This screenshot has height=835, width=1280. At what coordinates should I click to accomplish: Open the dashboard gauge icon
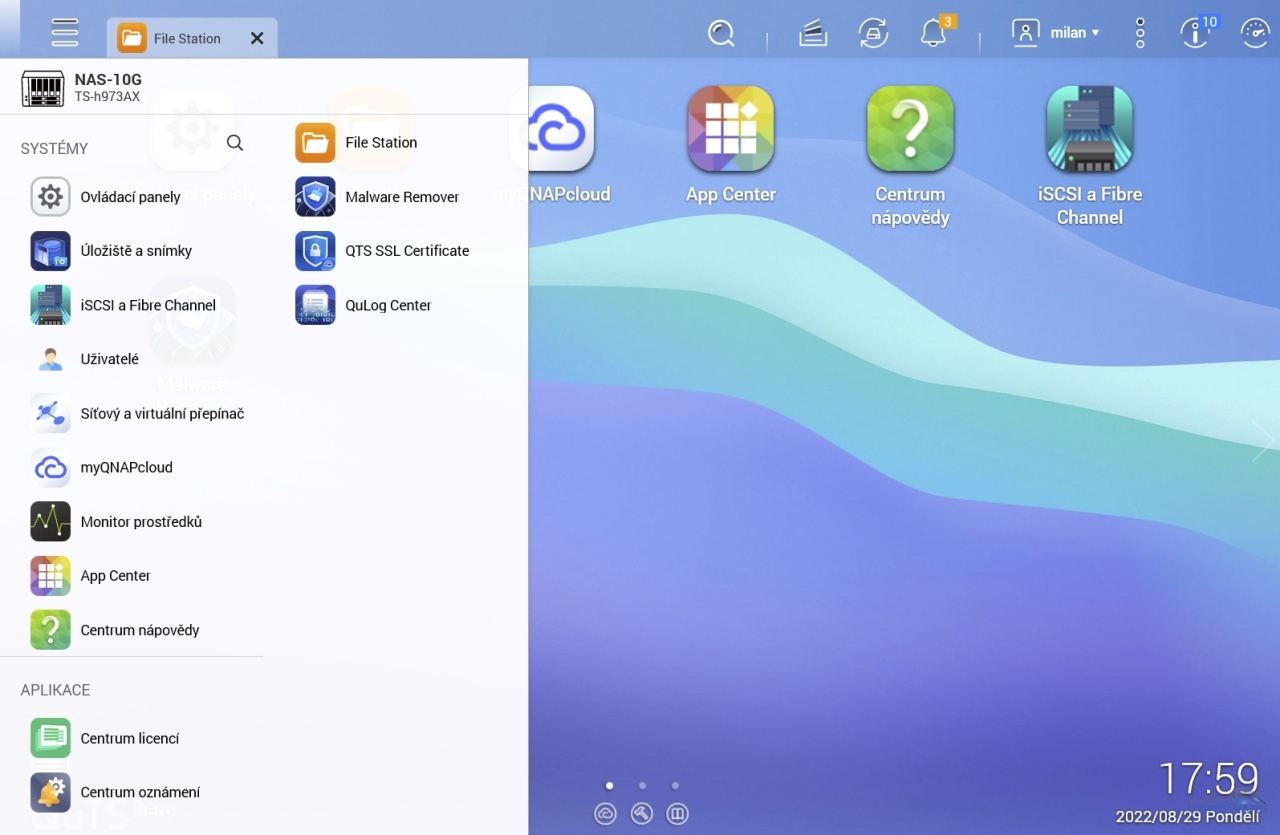(1254, 33)
